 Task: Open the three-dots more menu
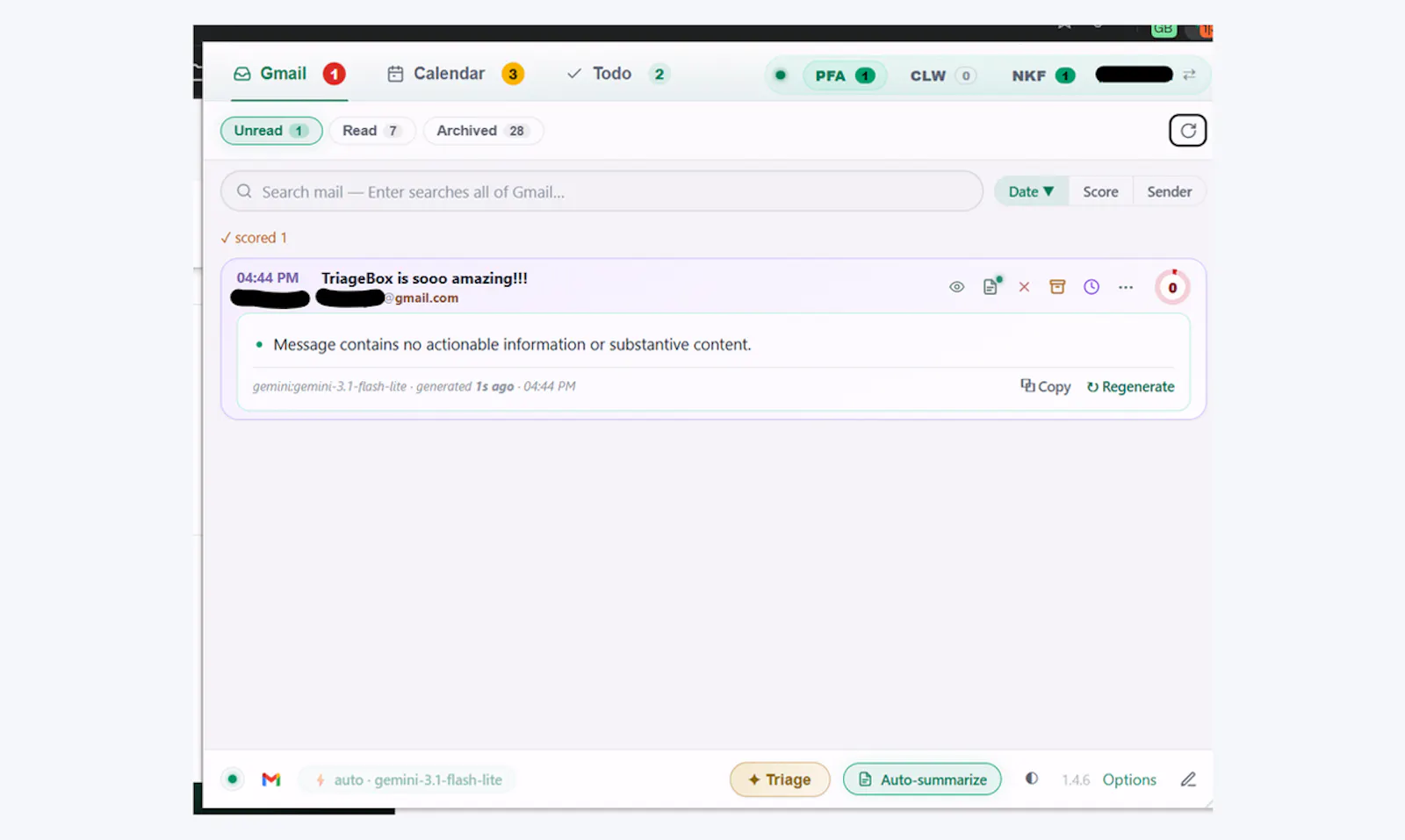pos(1126,287)
